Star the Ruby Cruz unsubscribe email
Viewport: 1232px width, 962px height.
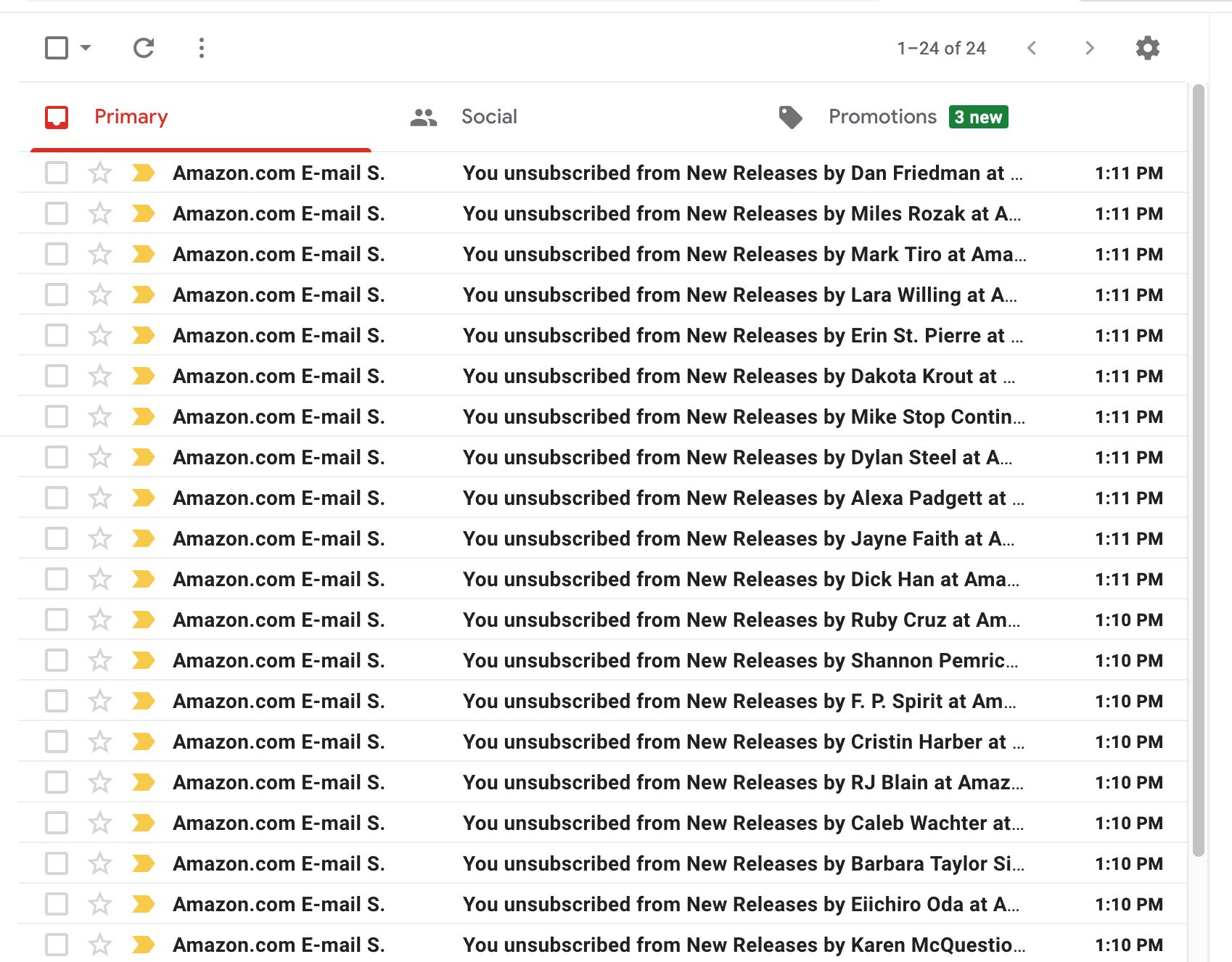click(100, 620)
